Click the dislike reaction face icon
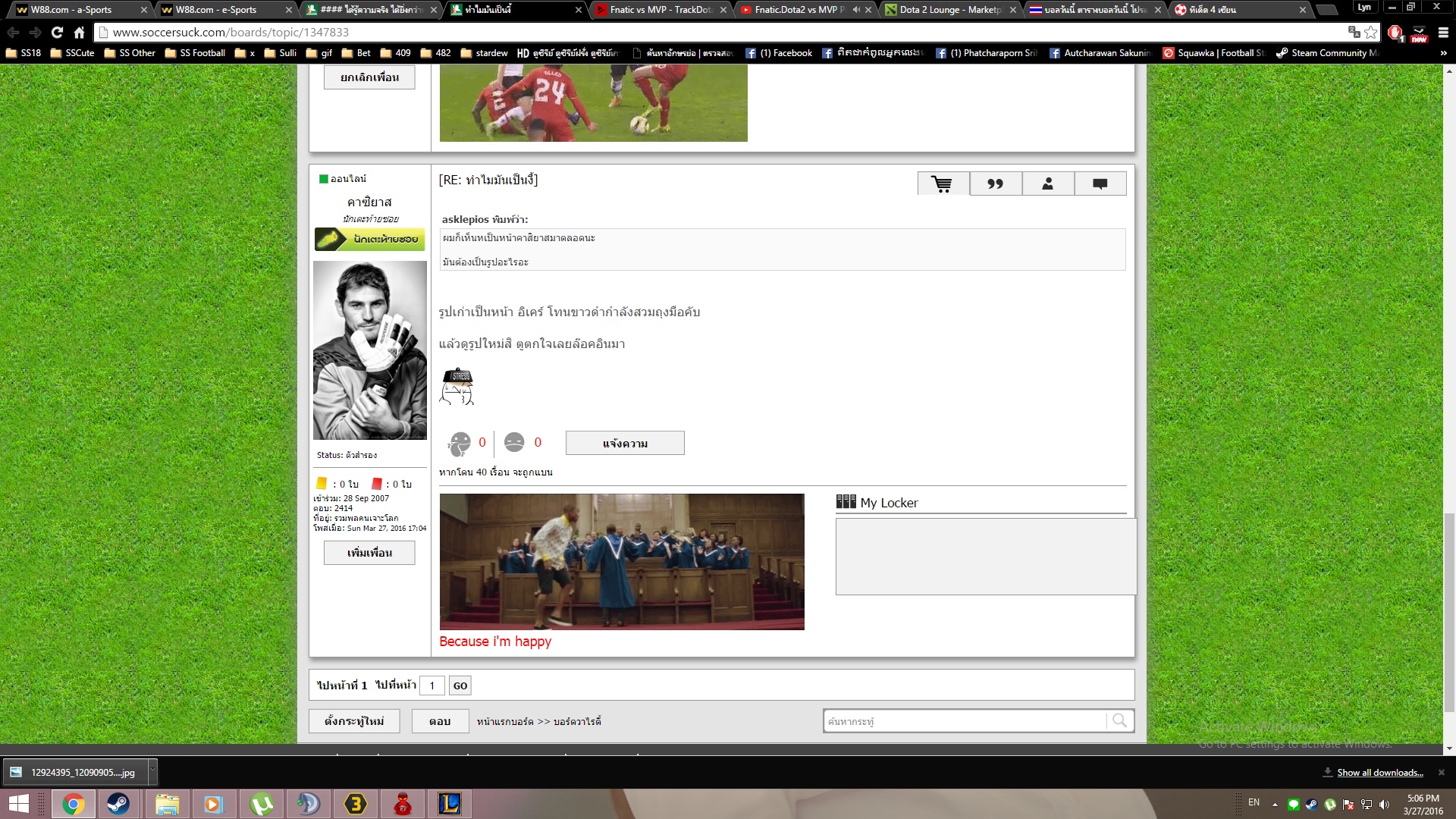The height and width of the screenshot is (819, 1456). pyautogui.click(x=514, y=442)
